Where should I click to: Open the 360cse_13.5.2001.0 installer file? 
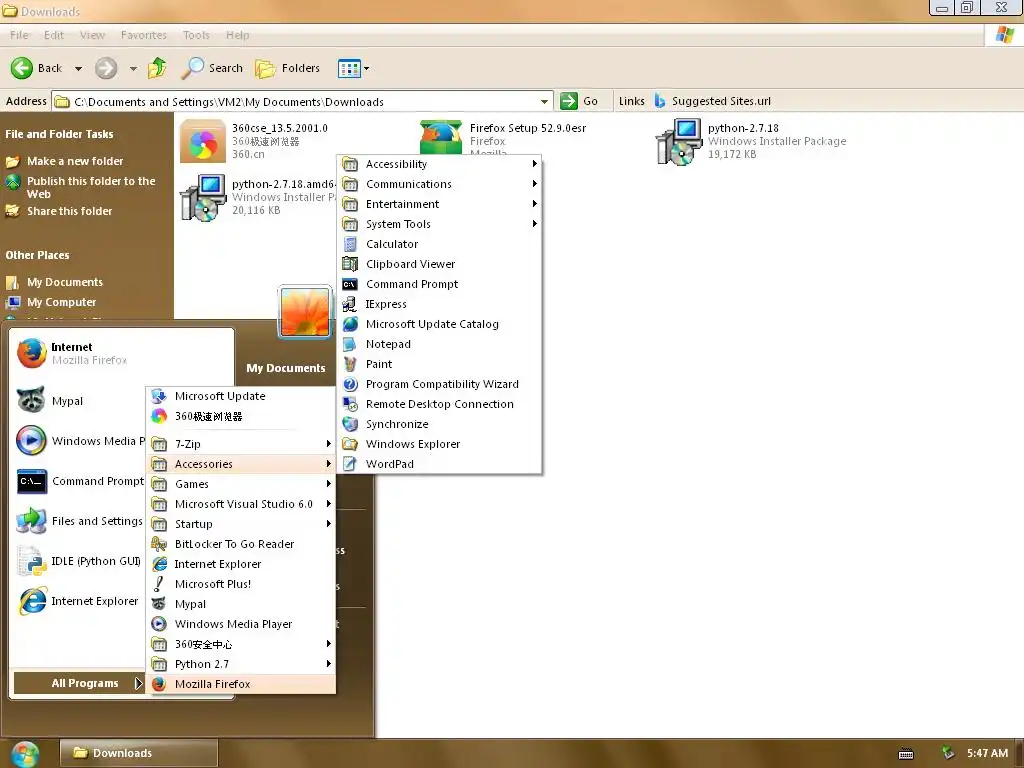(x=255, y=140)
